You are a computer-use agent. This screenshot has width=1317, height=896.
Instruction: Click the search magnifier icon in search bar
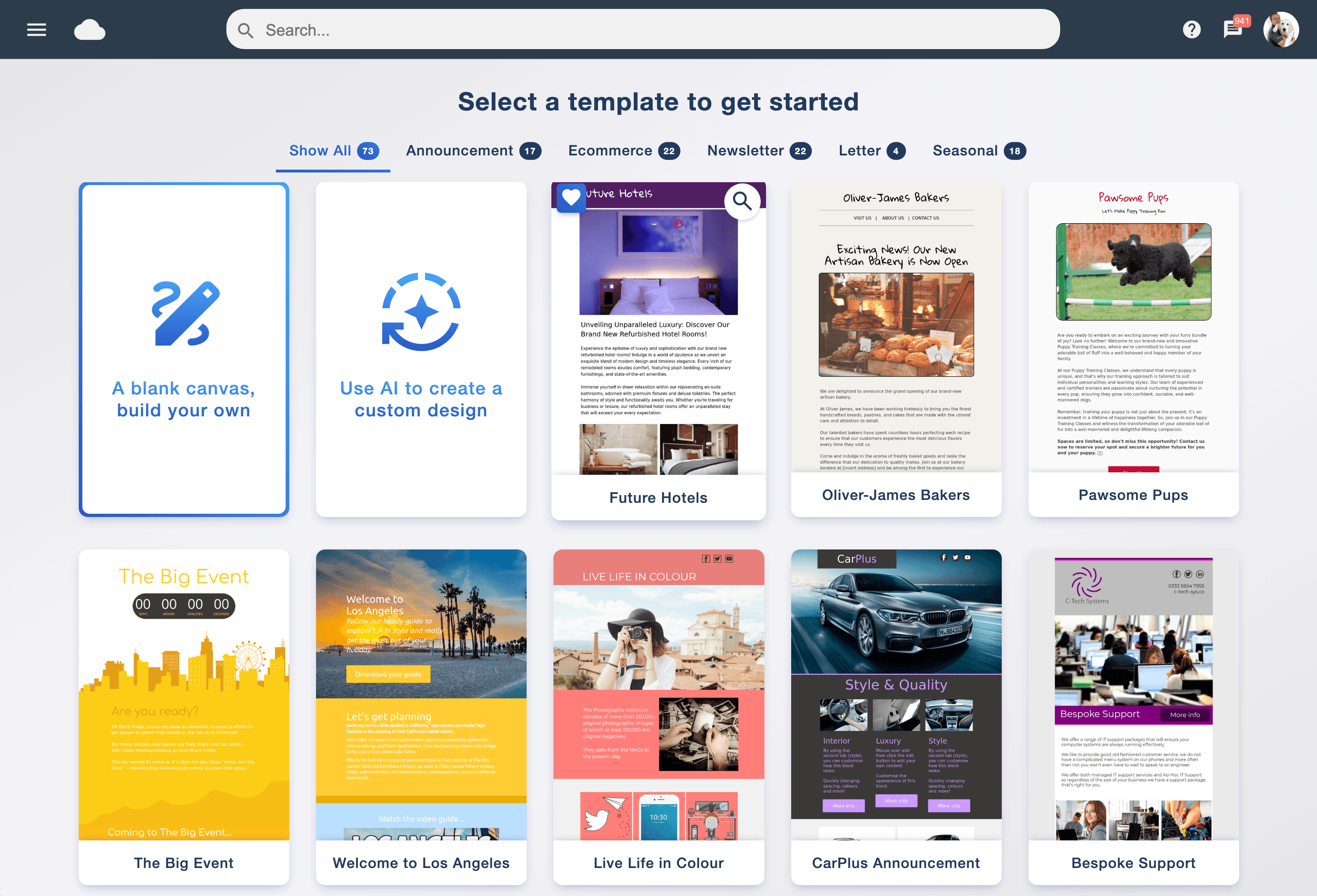[x=245, y=30]
